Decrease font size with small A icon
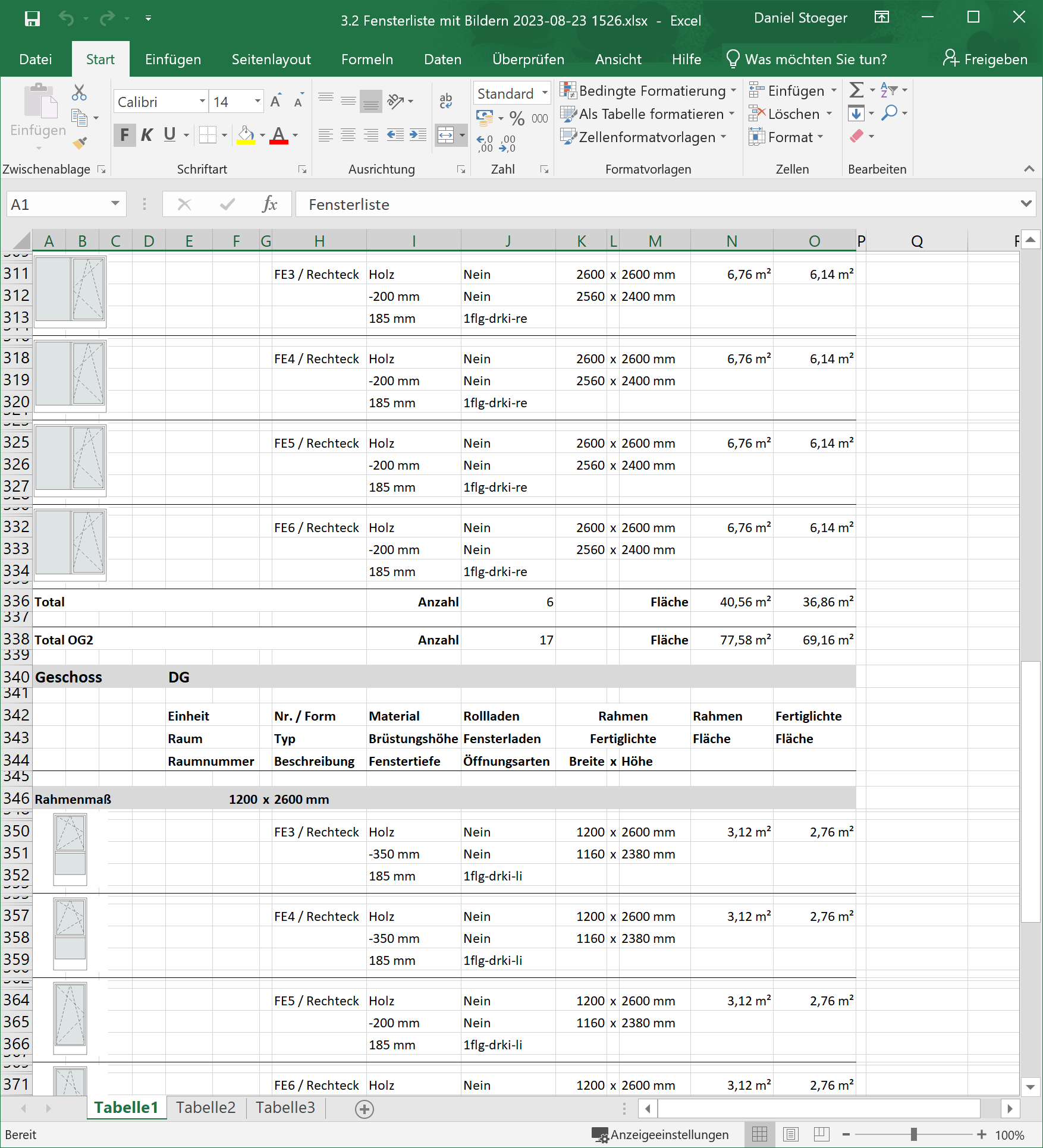The image size is (1043, 1148). click(299, 101)
